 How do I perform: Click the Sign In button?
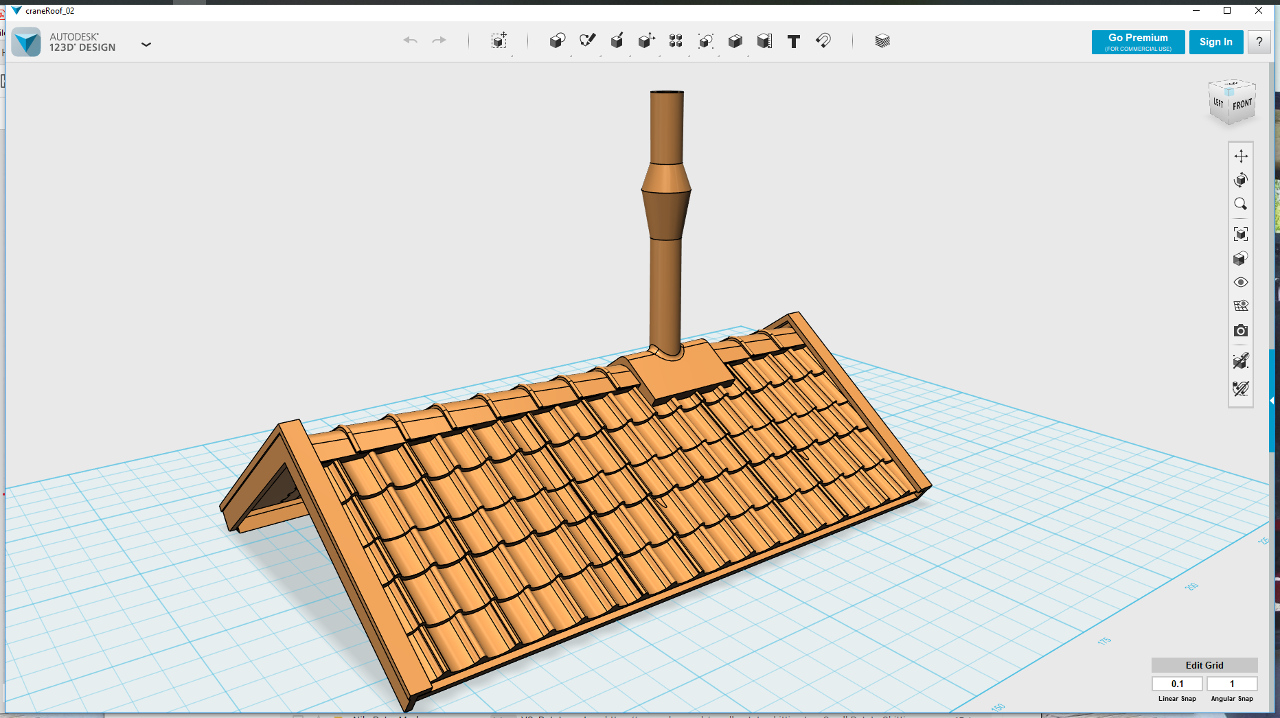[1216, 42]
